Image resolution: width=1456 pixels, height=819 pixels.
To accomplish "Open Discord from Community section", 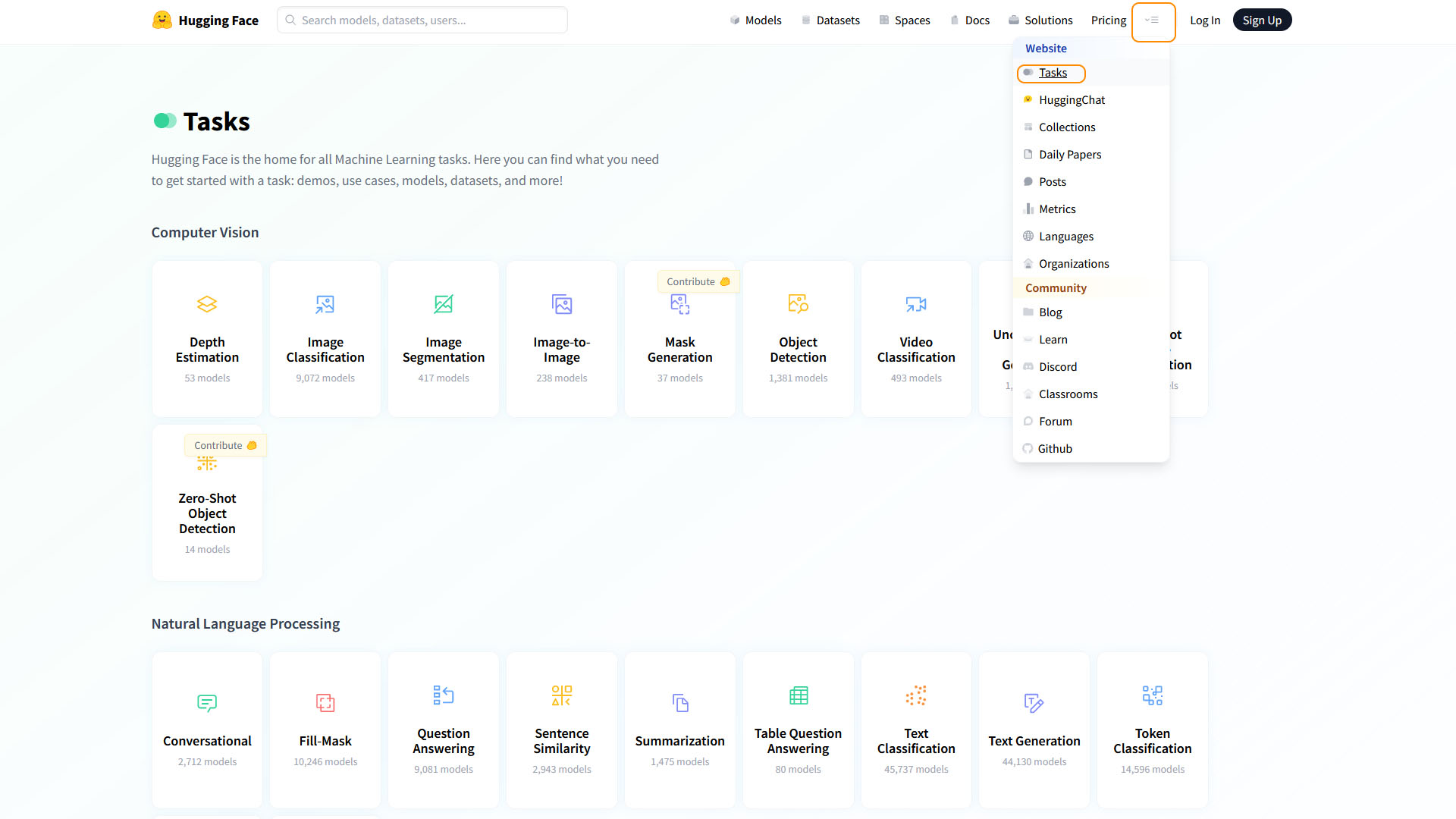I will 1057,367.
